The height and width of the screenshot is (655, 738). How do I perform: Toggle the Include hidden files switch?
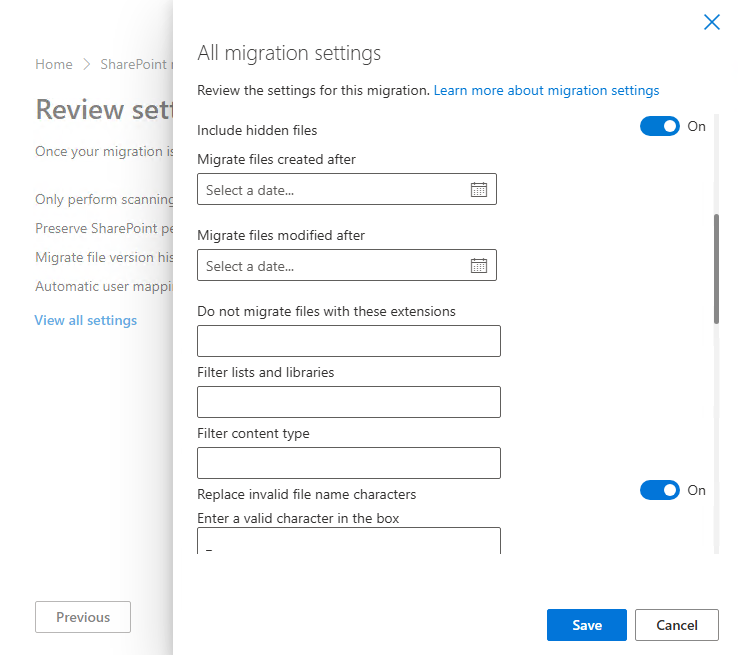(659, 126)
